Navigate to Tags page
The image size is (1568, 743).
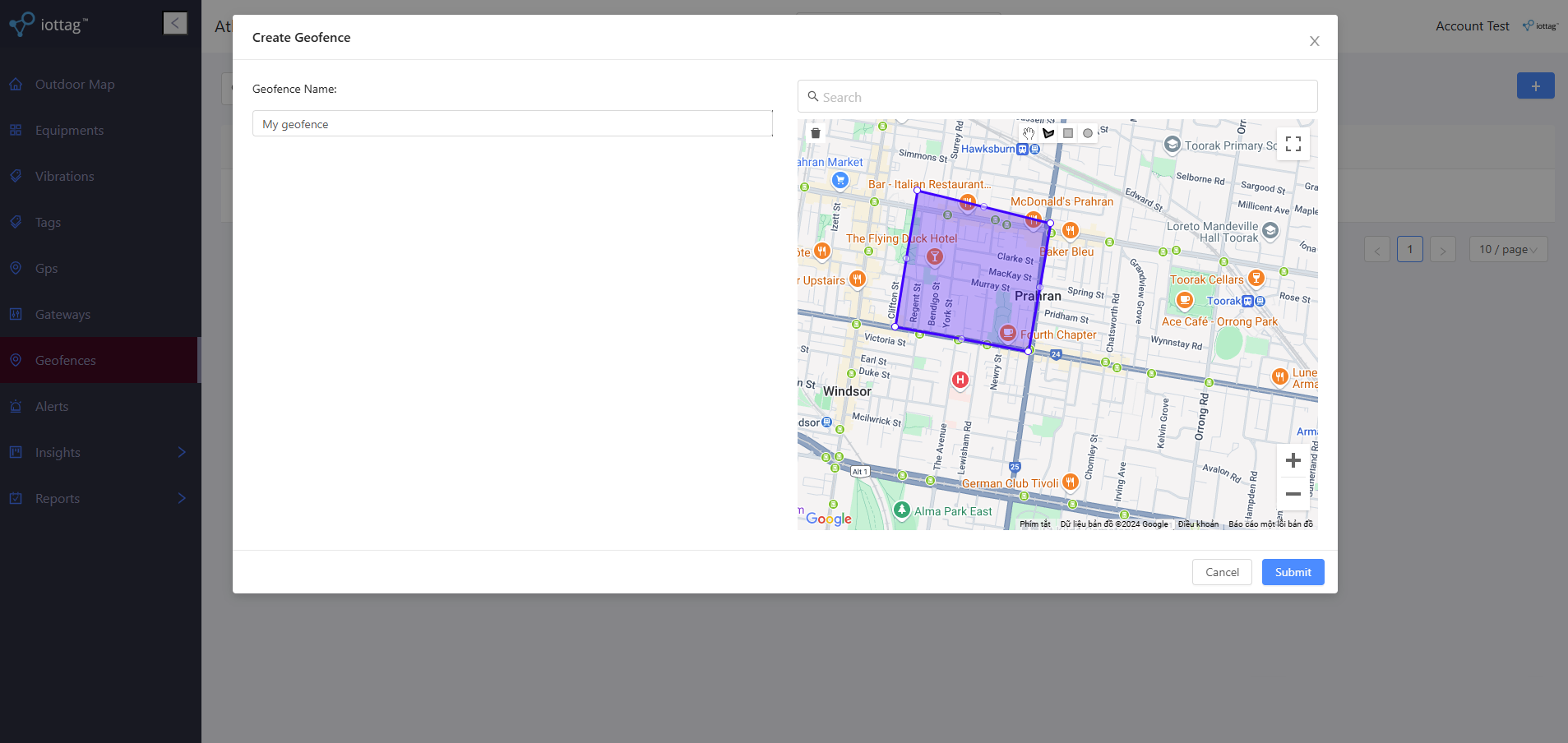(100, 223)
